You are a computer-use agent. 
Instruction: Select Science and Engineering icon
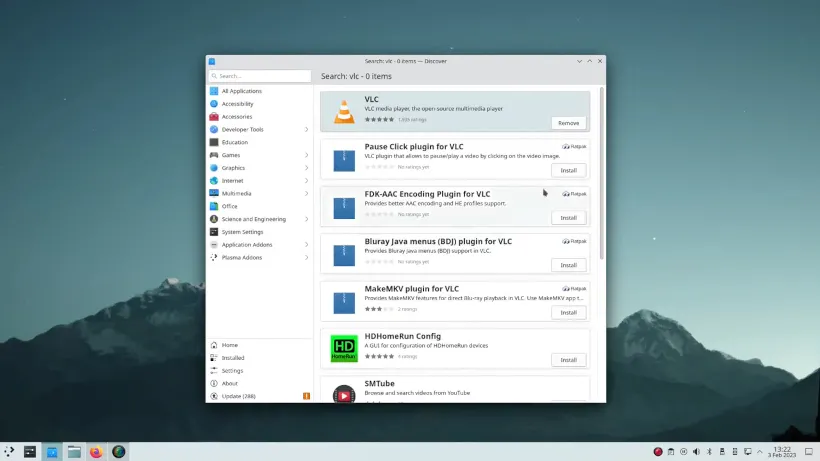pyautogui.click(x=214, y=219)
